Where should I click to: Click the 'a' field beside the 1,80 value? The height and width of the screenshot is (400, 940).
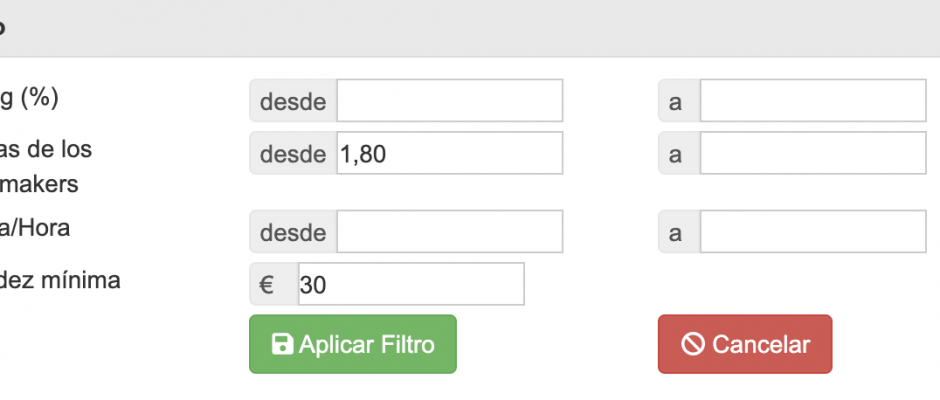click(x=812, y=153)
